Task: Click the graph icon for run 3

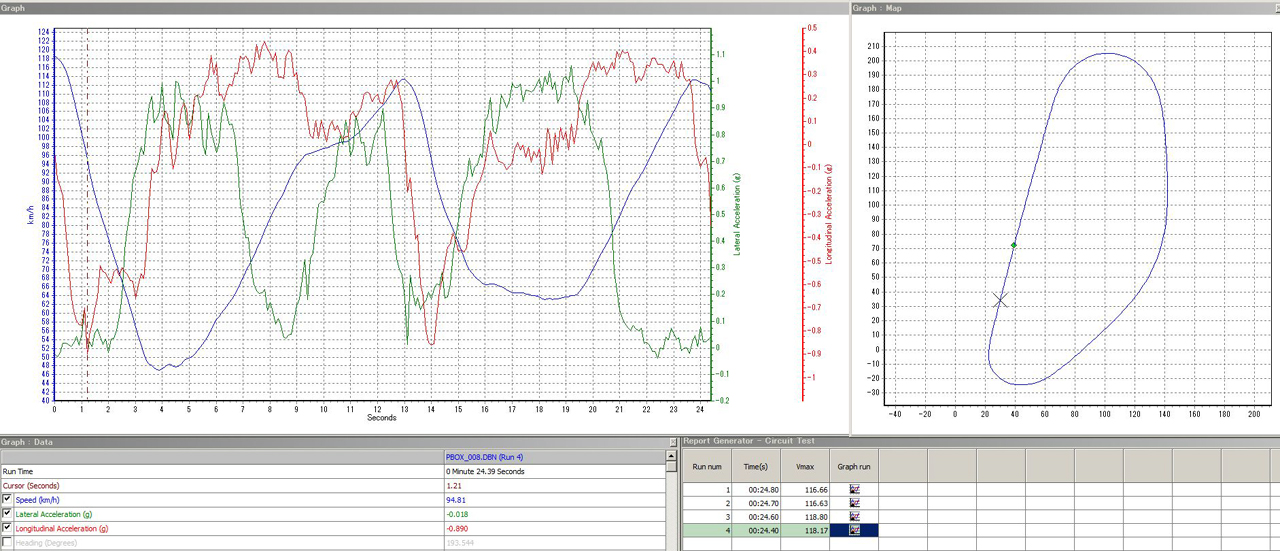Action: tap(855, 516)
